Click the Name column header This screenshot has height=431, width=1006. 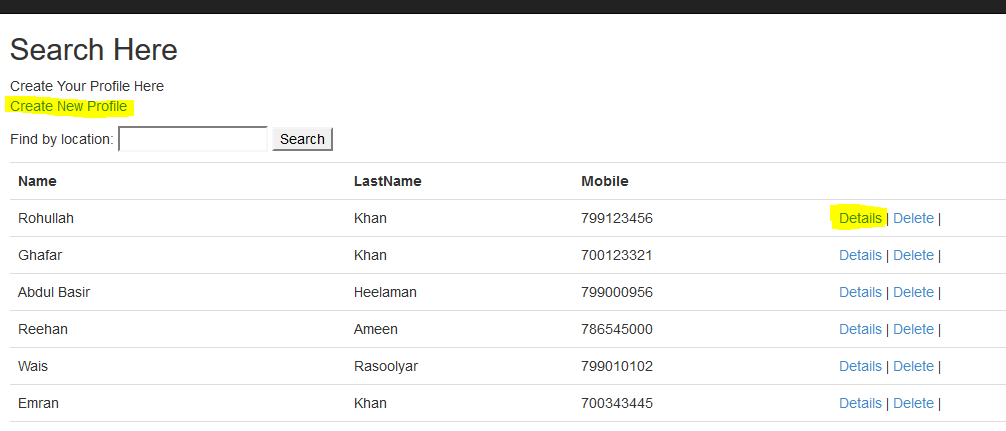[x=37, y=182]
